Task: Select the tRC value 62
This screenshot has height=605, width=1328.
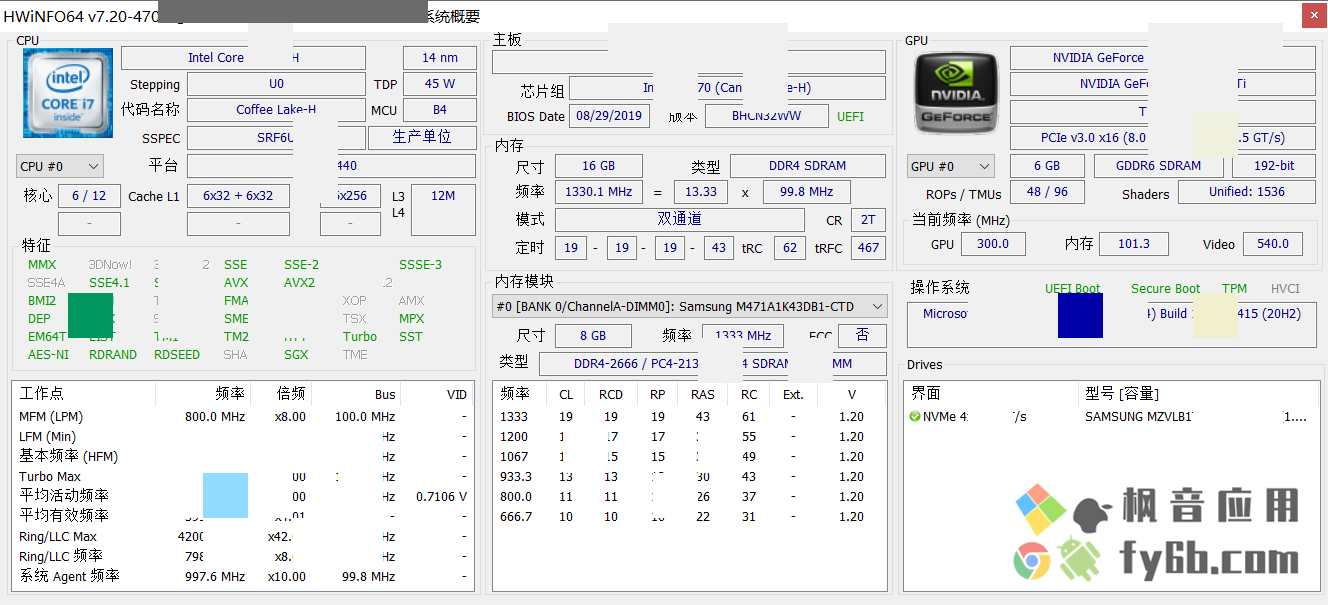Action: [789, 247]
